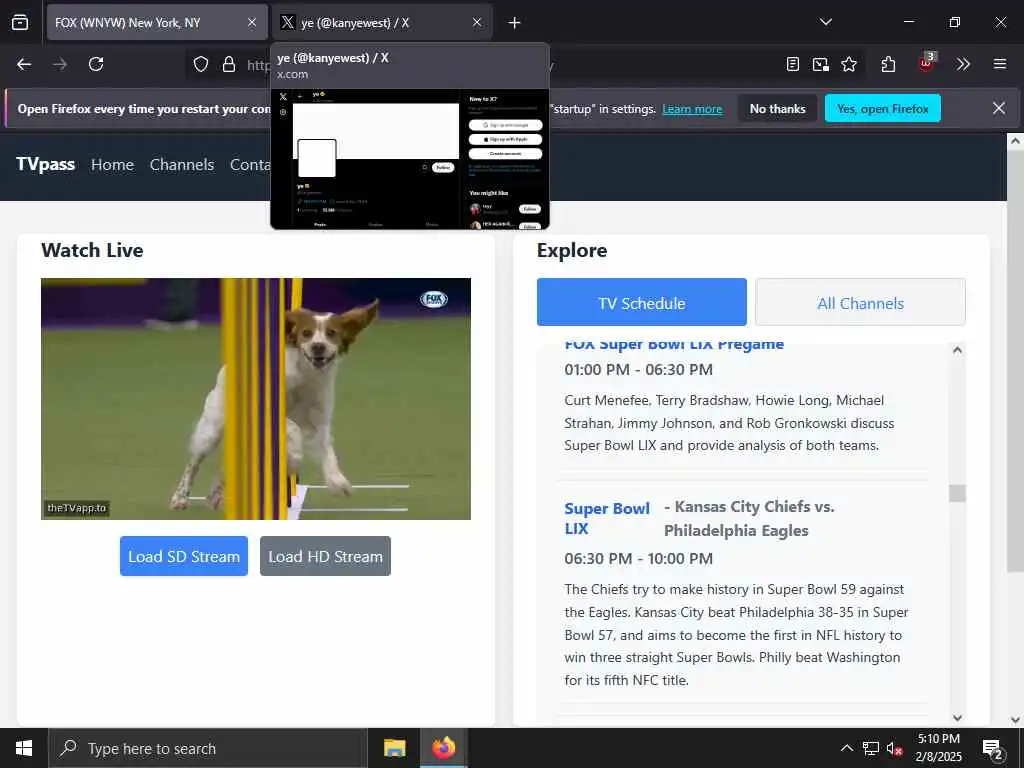Close the FOX (WNYW) New York tab
Viewport: 1024px width, 768px height.
click(252, 22)
